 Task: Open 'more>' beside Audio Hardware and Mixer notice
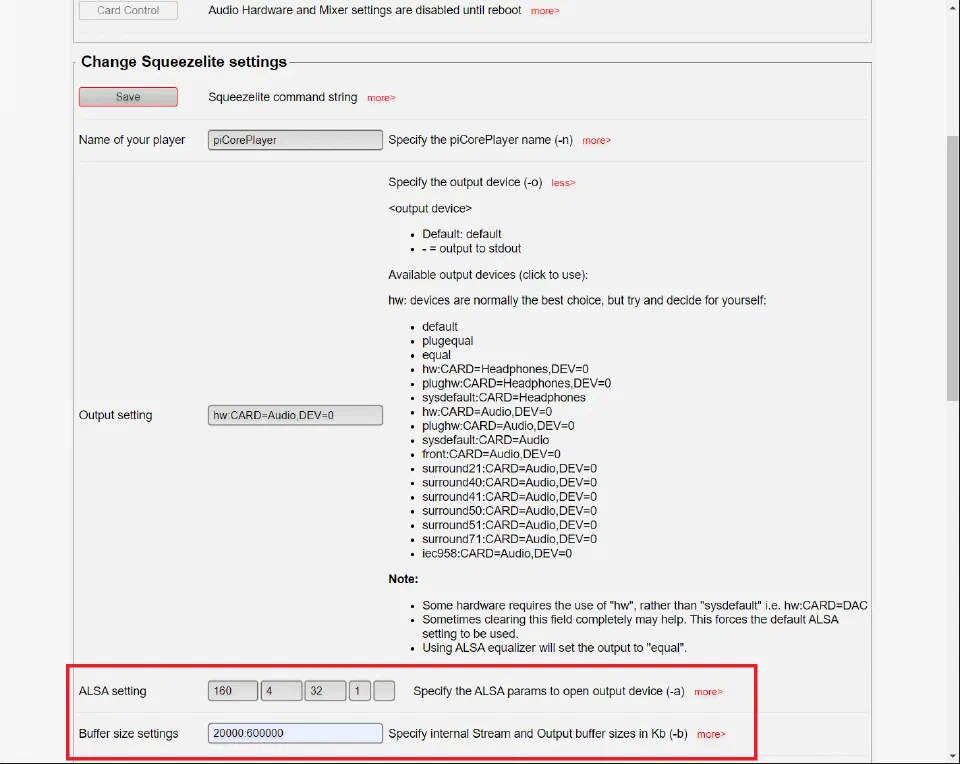click(545, 11)
